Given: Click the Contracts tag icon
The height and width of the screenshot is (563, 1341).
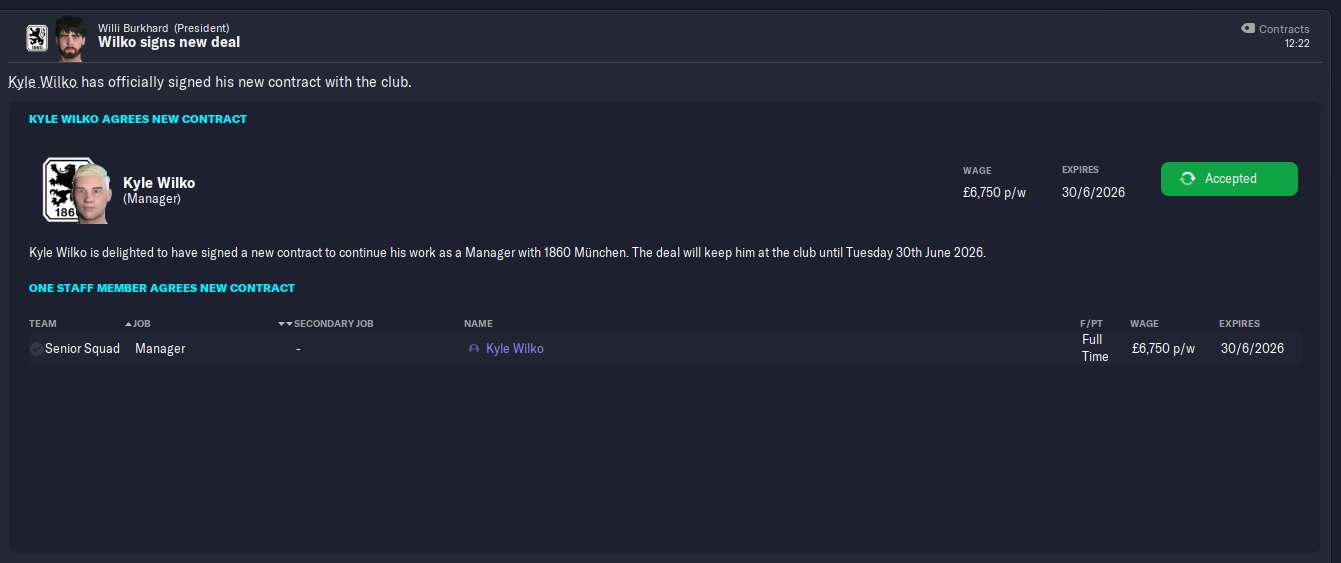Looking at the screenshot, I should click(1248, 29).
